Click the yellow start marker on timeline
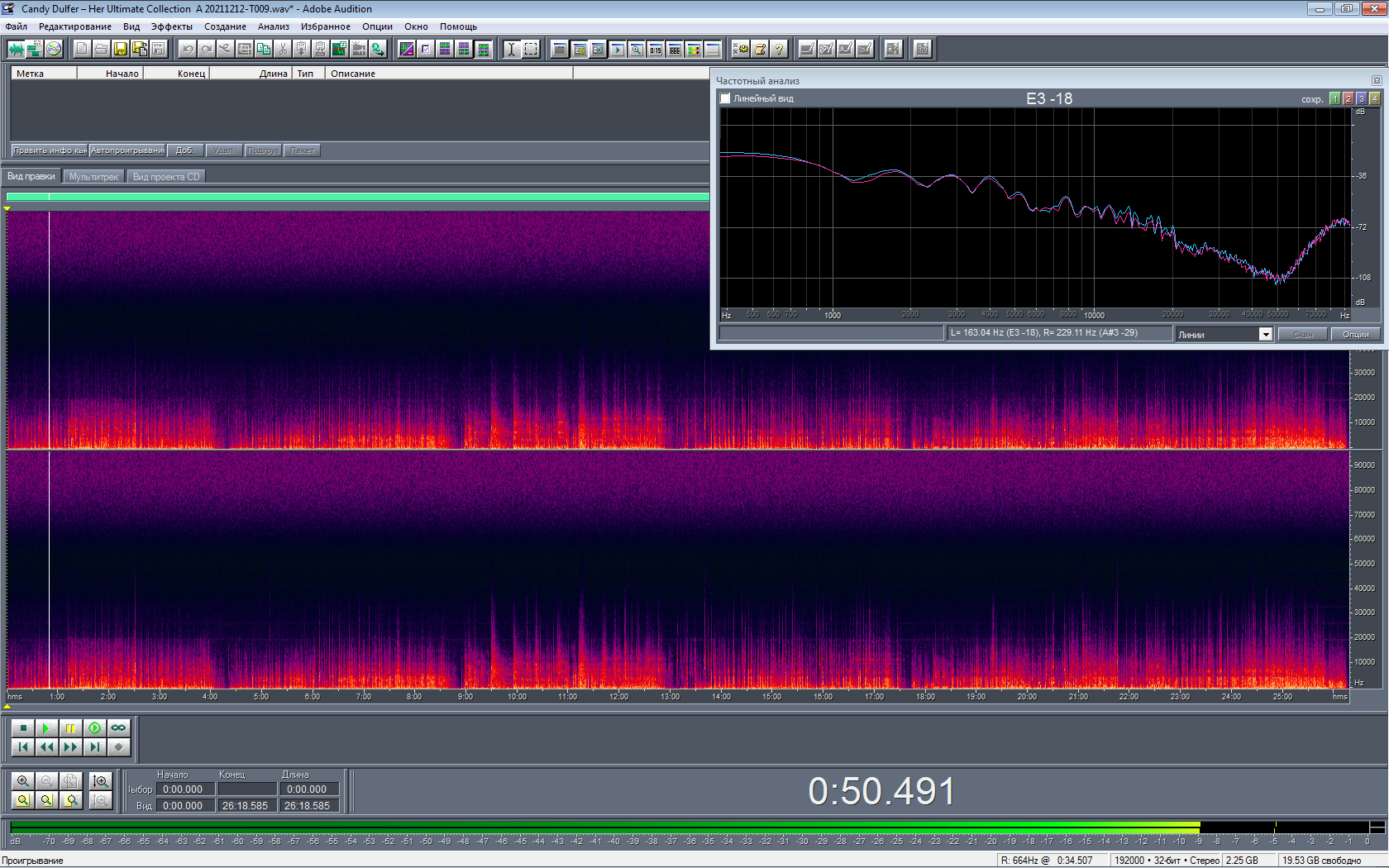This screenshot has height=868, width=1389. [x=7, y=208]
